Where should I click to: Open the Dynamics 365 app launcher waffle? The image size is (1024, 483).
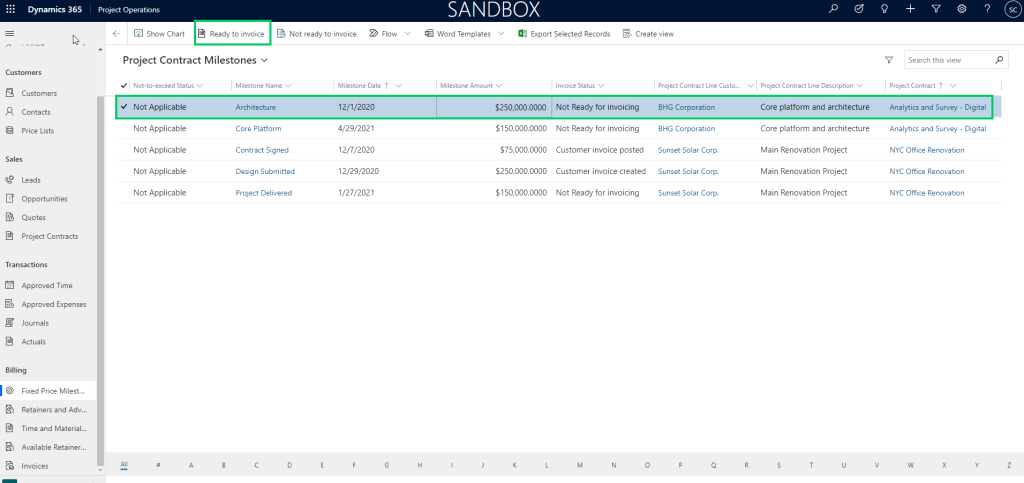tap(10, 9)
